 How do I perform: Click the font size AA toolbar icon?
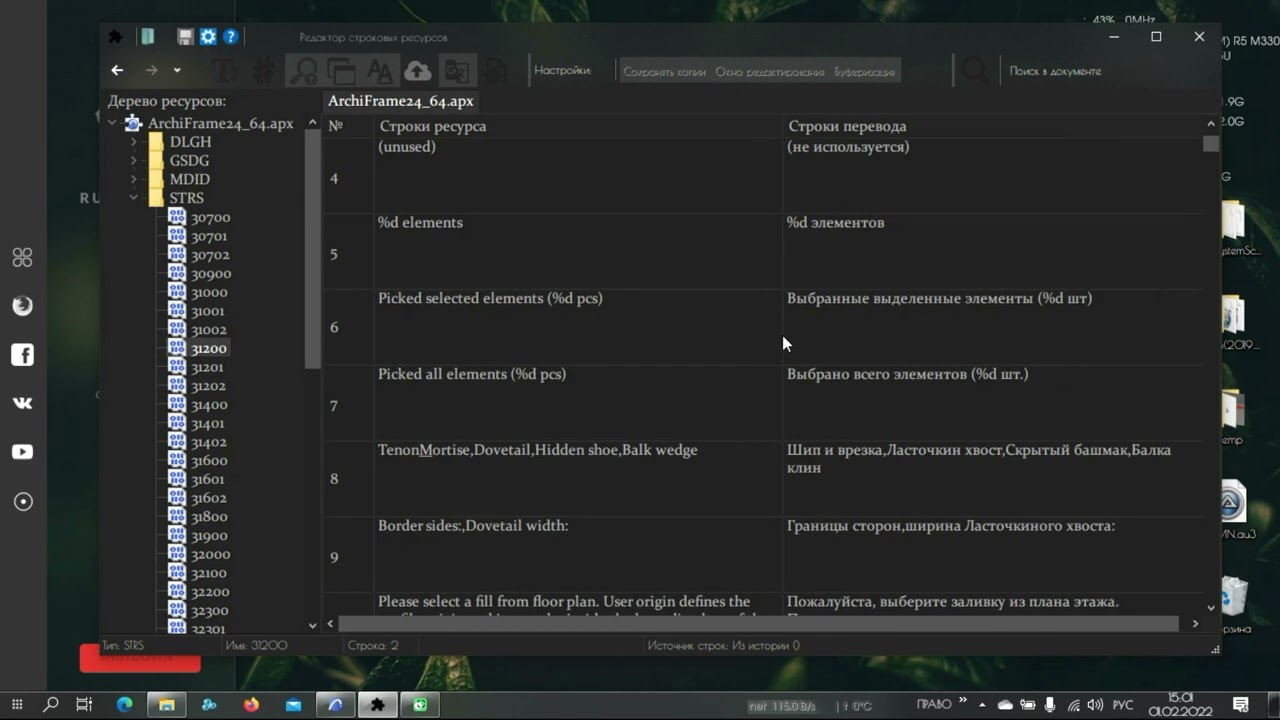point(380,71)
